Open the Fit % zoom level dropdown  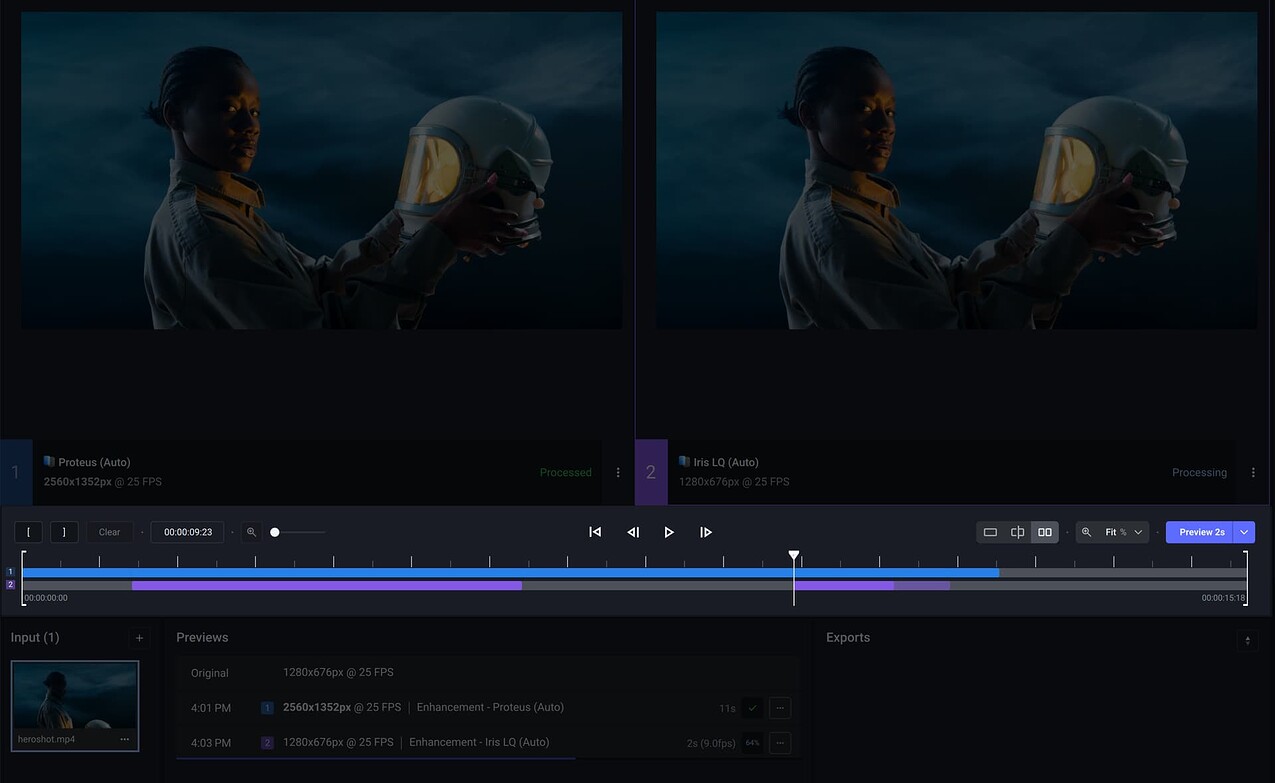tap(1112, 532)
